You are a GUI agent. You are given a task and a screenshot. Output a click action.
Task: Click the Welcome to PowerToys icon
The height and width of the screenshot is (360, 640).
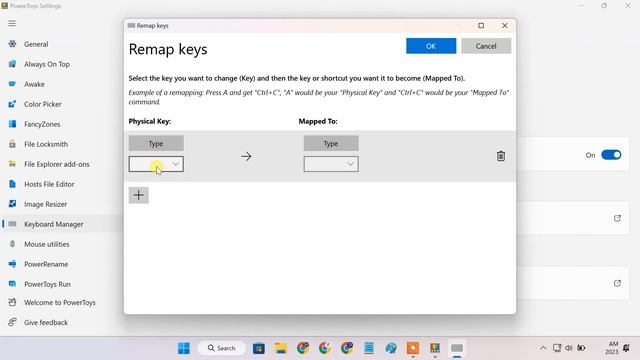click(x=12, y=302)
